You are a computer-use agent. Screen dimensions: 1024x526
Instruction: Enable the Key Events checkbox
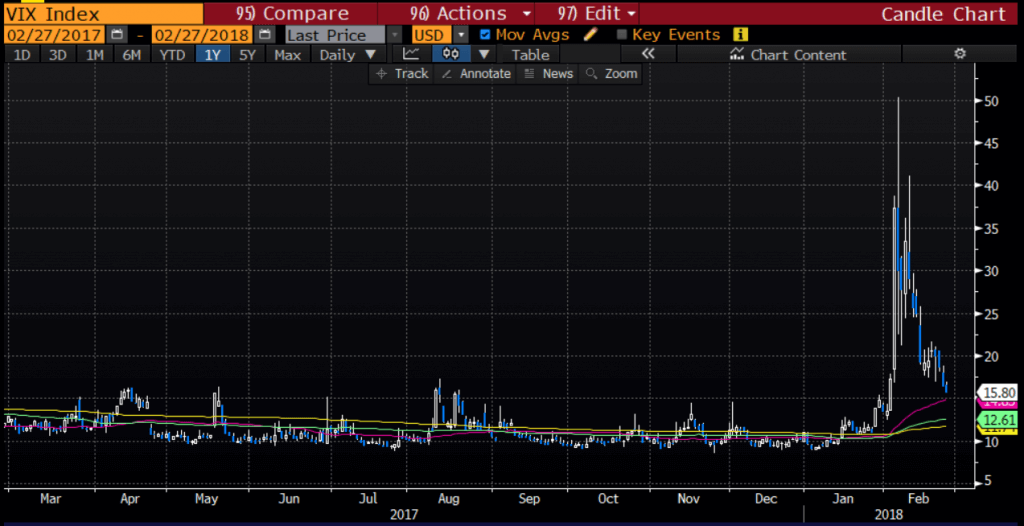pyautogui.click(x=622, y=34)
